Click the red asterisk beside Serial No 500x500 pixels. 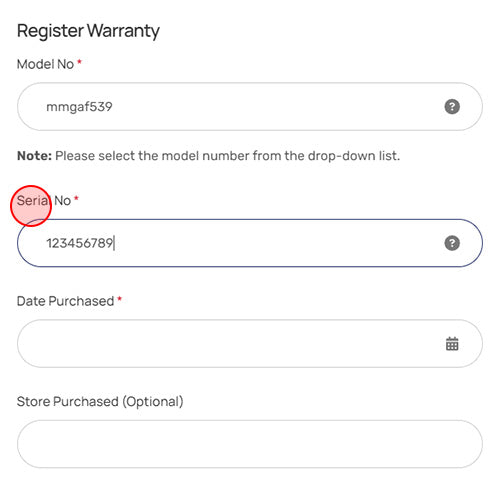(x=76, y=199)
